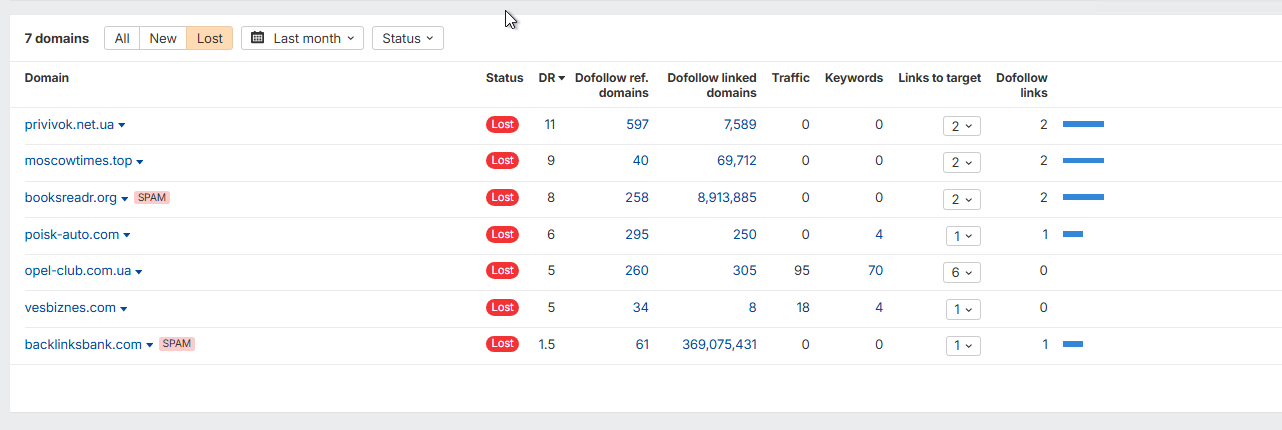Click traffic value 95 for opel-club.com.ua
The height and width of the screenshot is (430, 1282).
pyautogui.click(x=802, y=271)
